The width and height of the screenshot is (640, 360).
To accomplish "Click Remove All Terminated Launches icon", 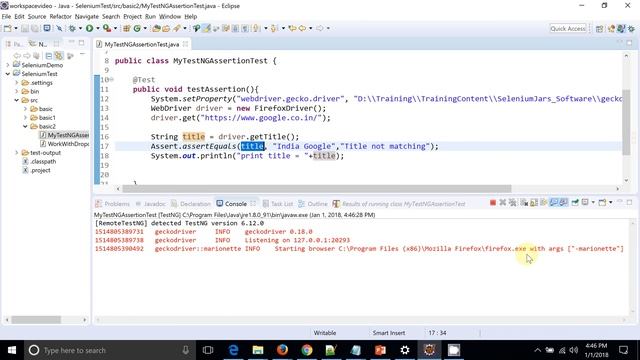I will click(x=513, y=202).
